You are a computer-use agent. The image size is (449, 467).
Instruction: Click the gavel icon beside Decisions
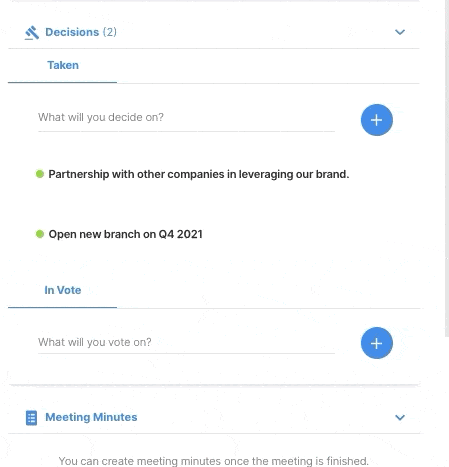point(32,33)
